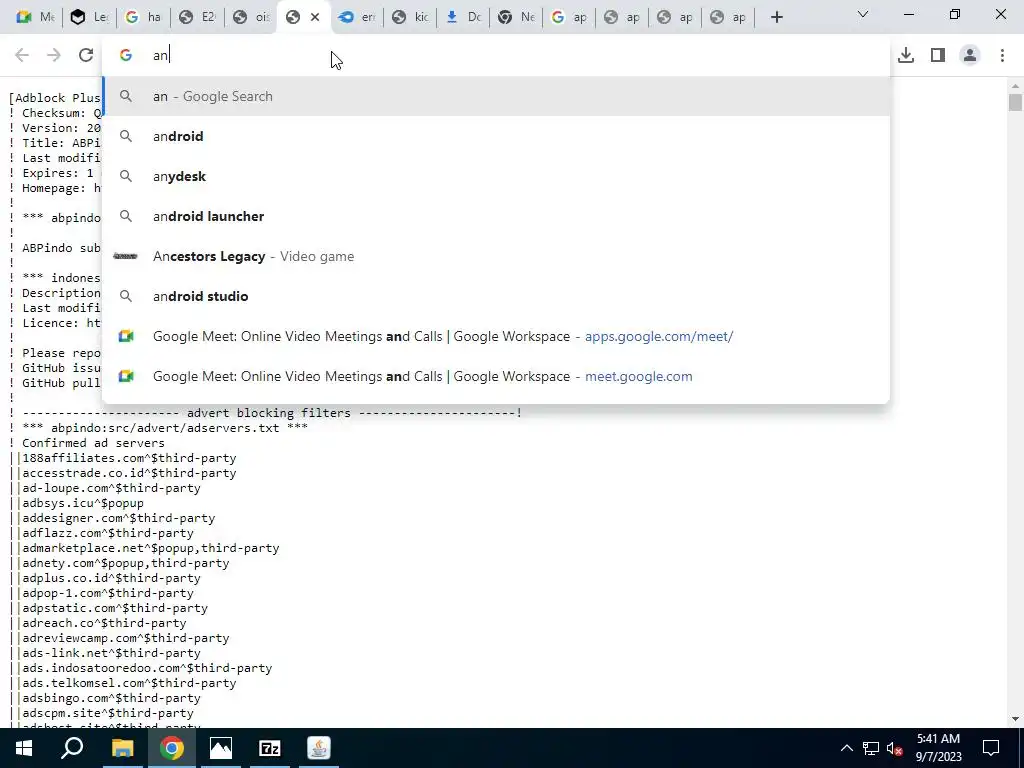Select the 'android studio' suggestion
Image resolution: width=1024 pixels, height=768 pixels.
(496, 296)
